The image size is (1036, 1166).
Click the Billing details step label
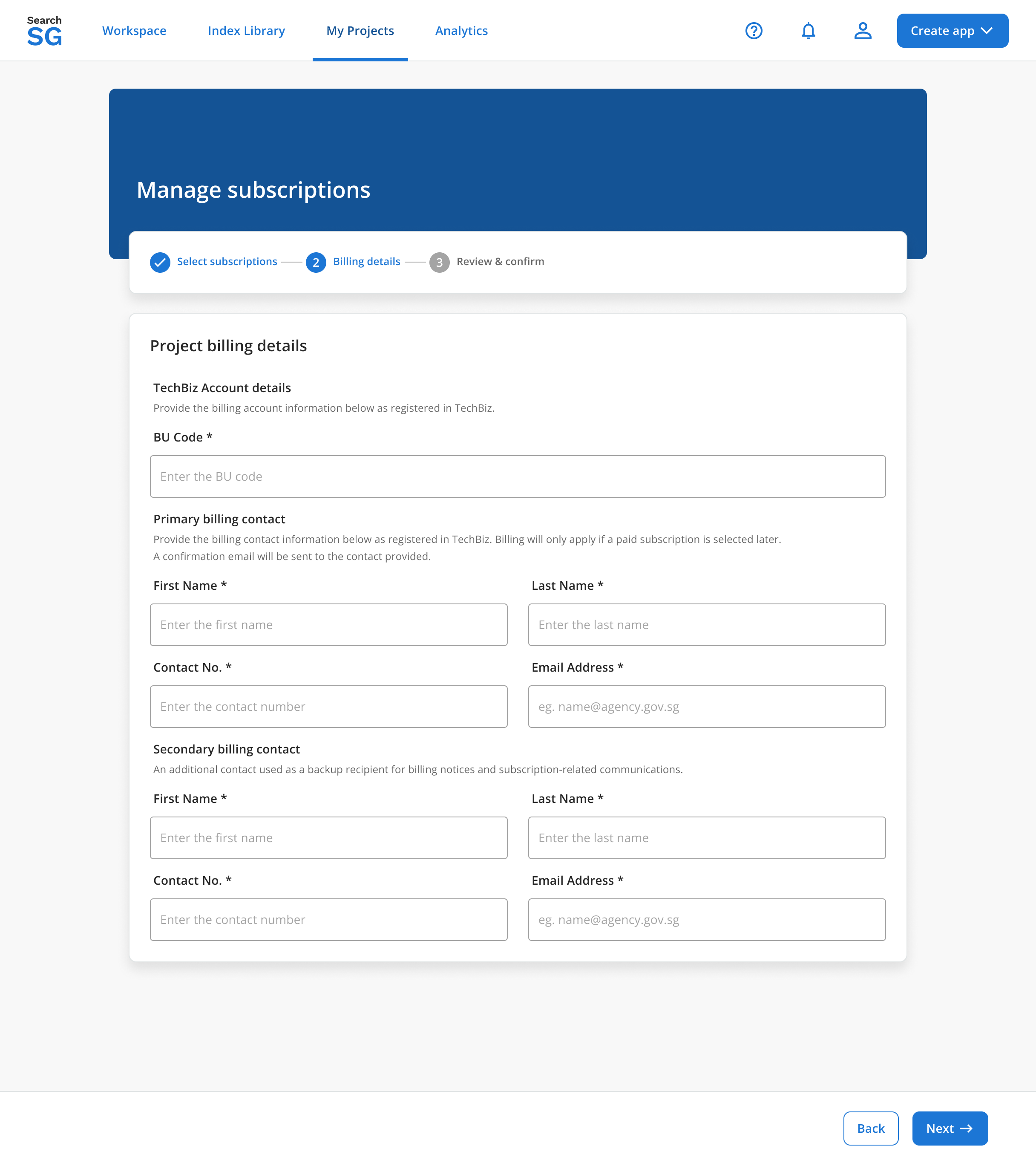tap(367, 261)
